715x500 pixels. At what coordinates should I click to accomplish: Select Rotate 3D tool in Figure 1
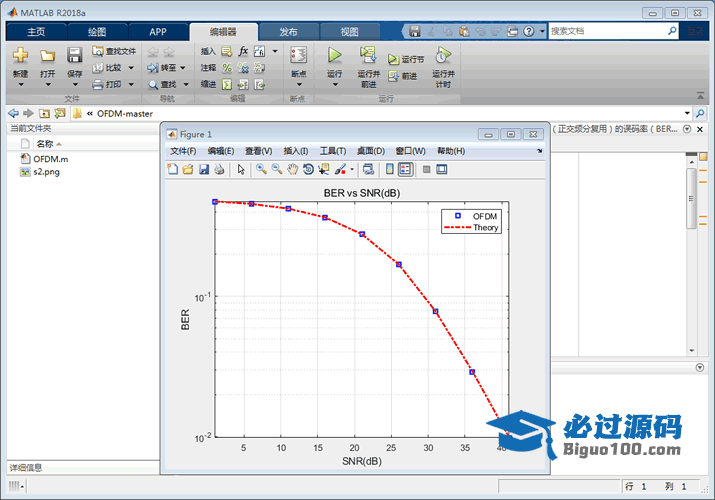(x=308, y=169)
